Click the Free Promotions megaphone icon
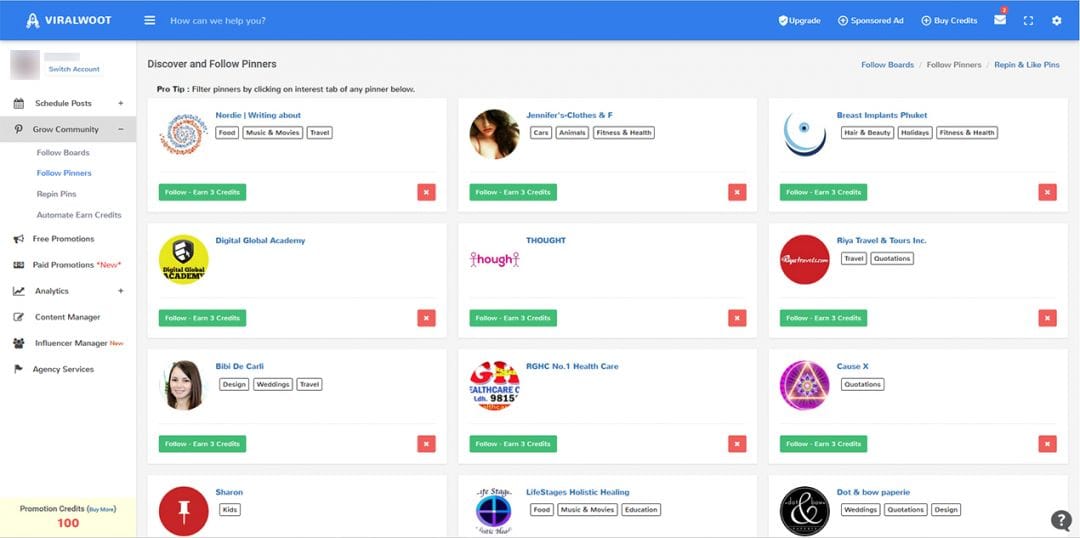 click(19, 239)
